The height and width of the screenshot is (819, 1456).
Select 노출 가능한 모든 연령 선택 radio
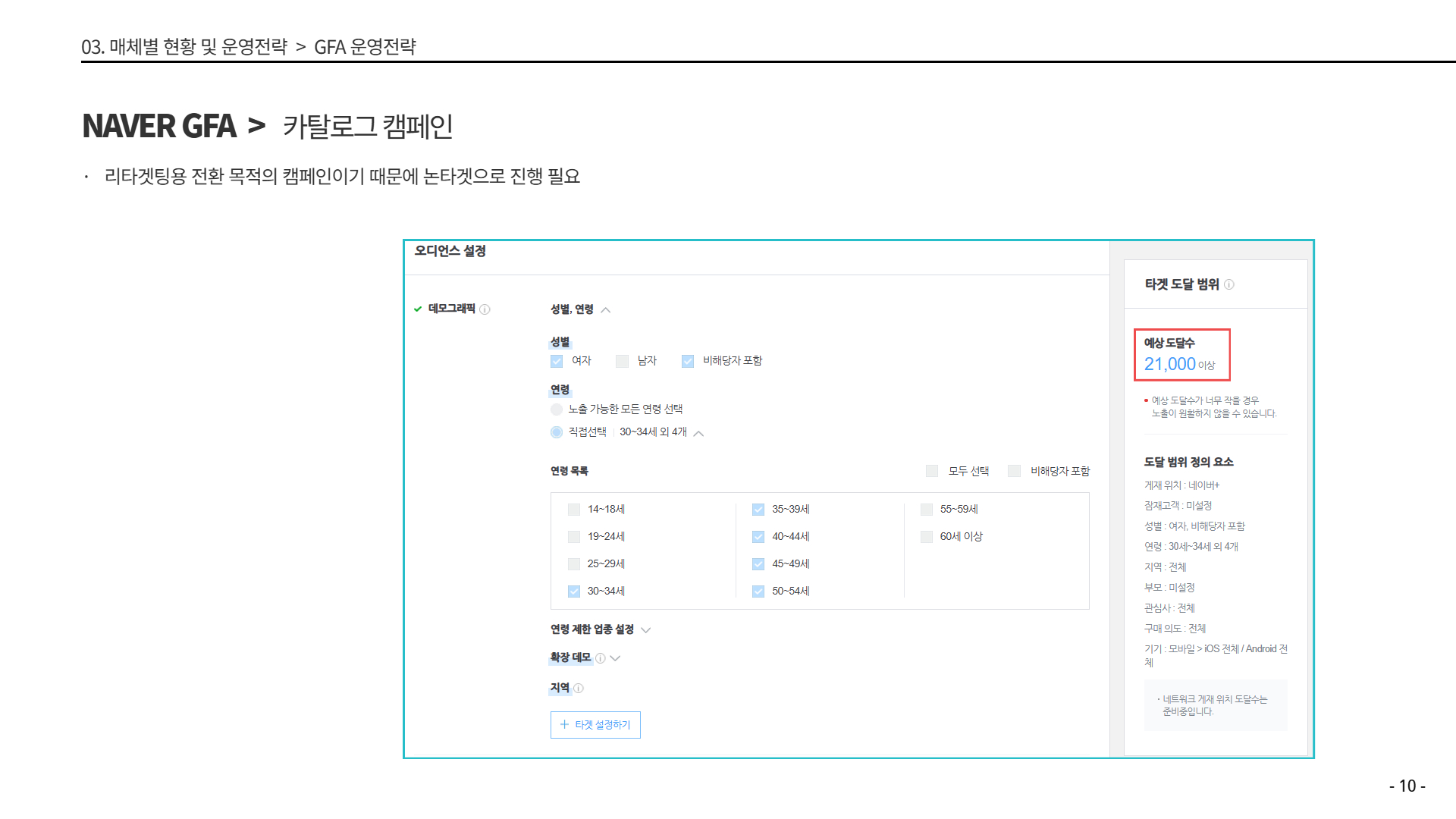tap(557, 409)
